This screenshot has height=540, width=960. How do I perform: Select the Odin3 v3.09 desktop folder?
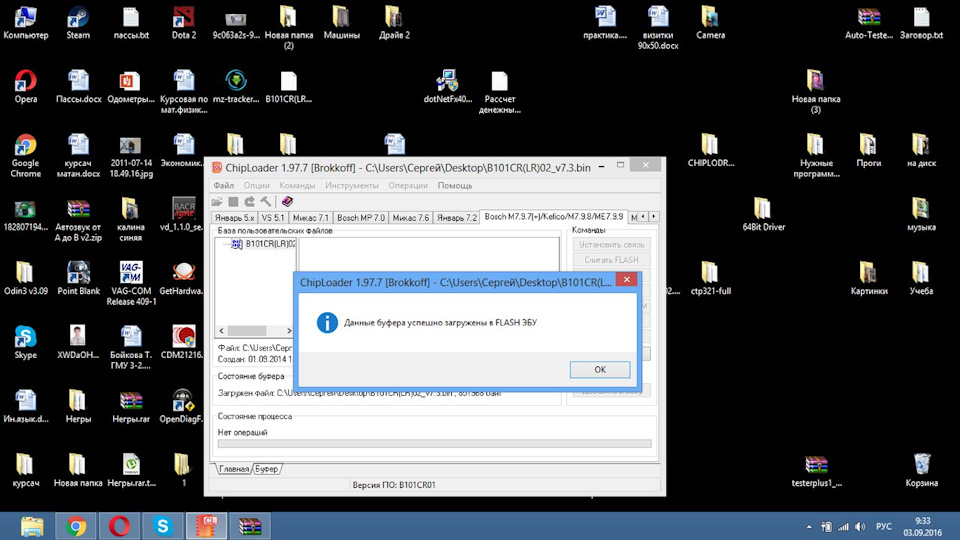coord(25,279)
